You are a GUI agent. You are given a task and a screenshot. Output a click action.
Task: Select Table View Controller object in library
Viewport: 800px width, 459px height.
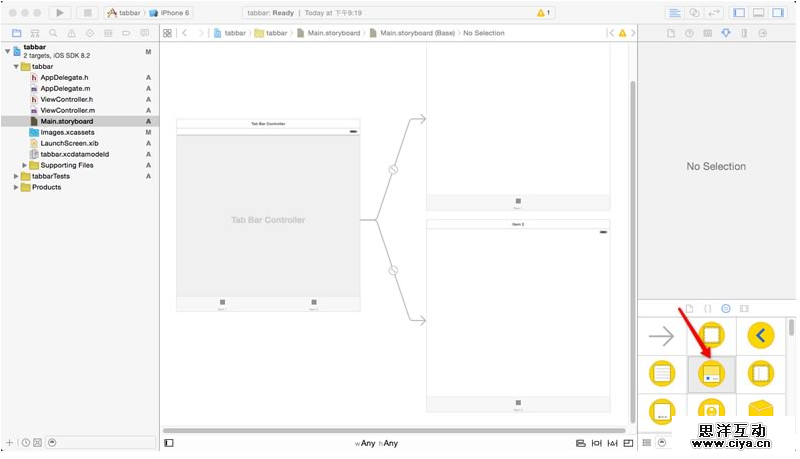pyautogui.click(x=662, y=374)
